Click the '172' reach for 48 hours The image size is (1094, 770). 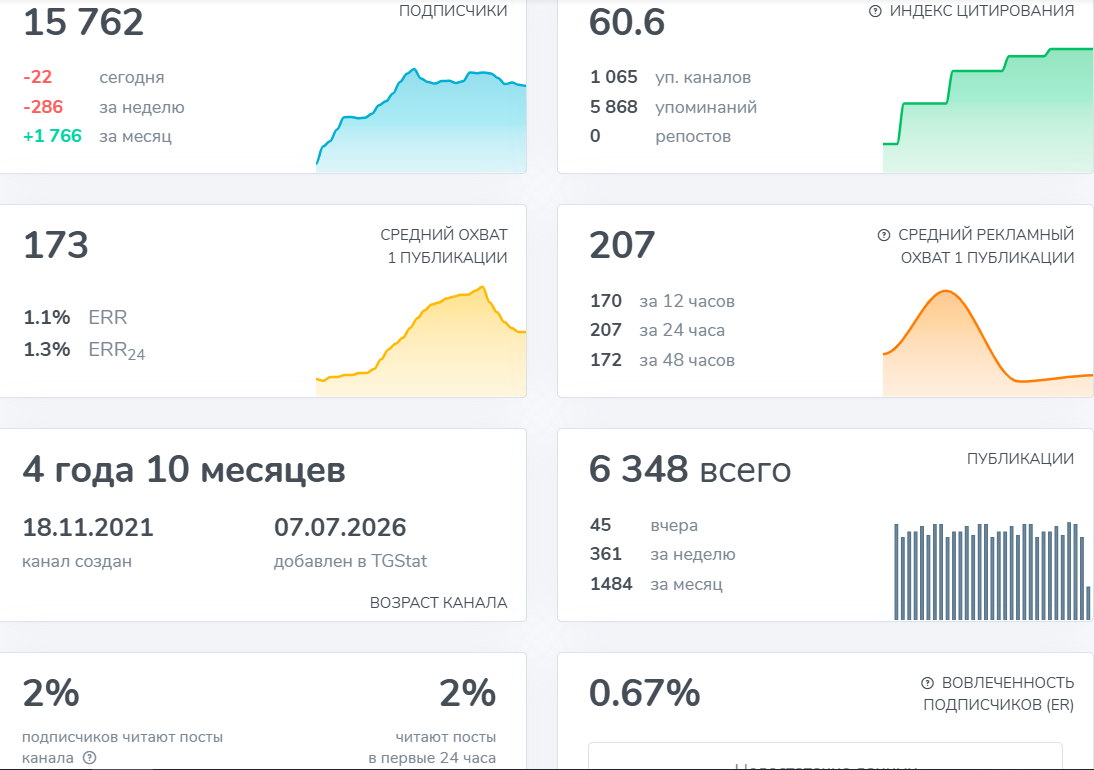(x=606, y=360)
